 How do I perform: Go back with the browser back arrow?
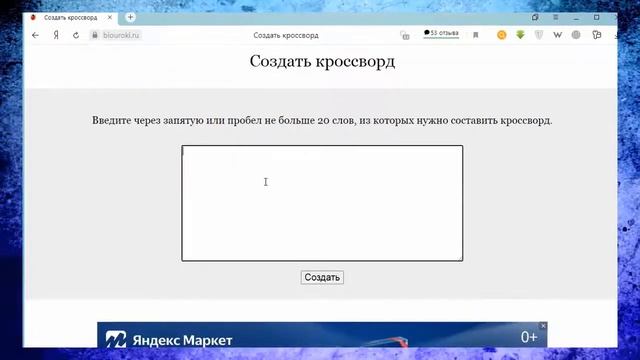tap(36, 36)
